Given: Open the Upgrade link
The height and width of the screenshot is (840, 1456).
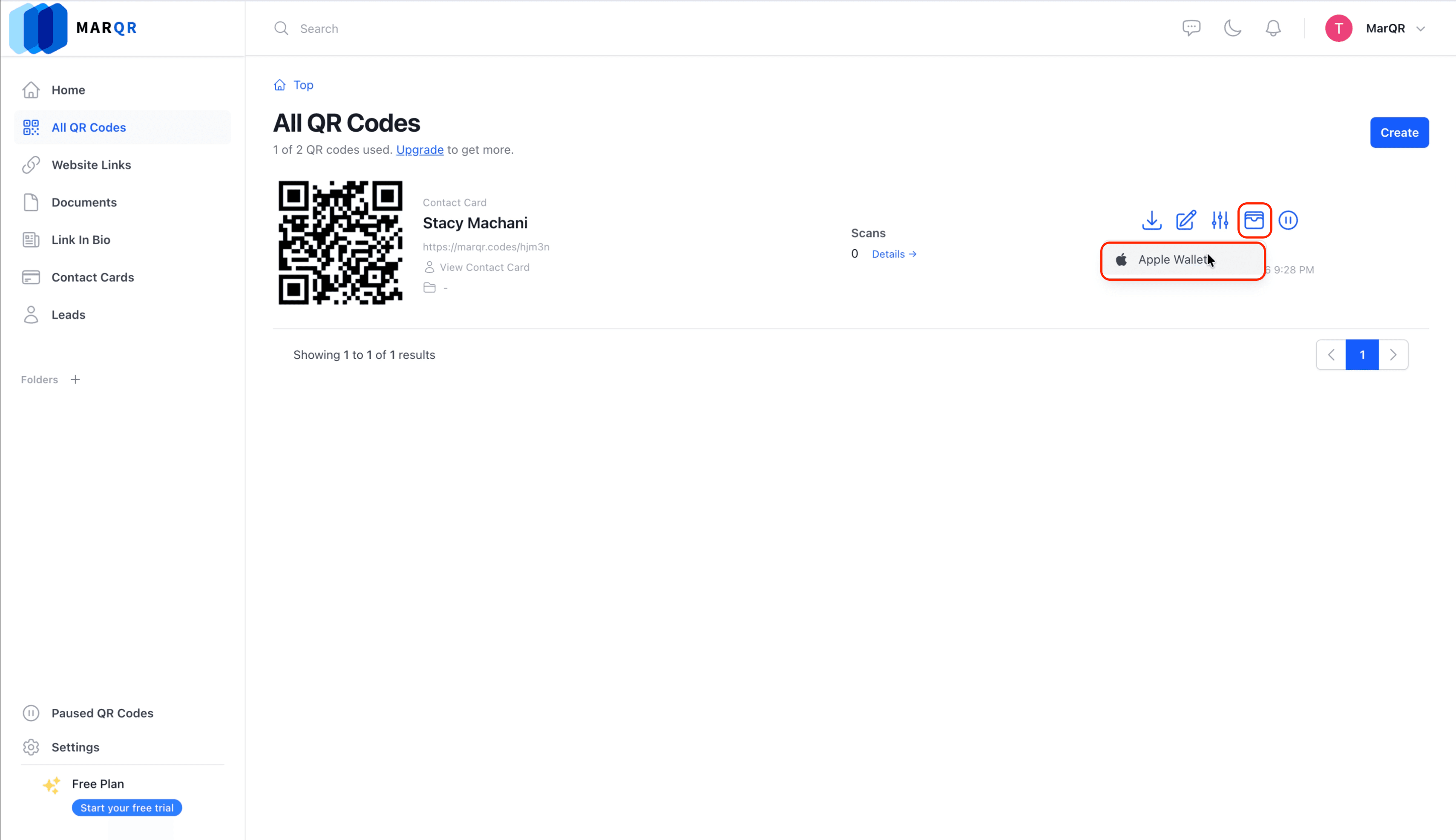Looking at the screenshot, I should tap(420, 150).
